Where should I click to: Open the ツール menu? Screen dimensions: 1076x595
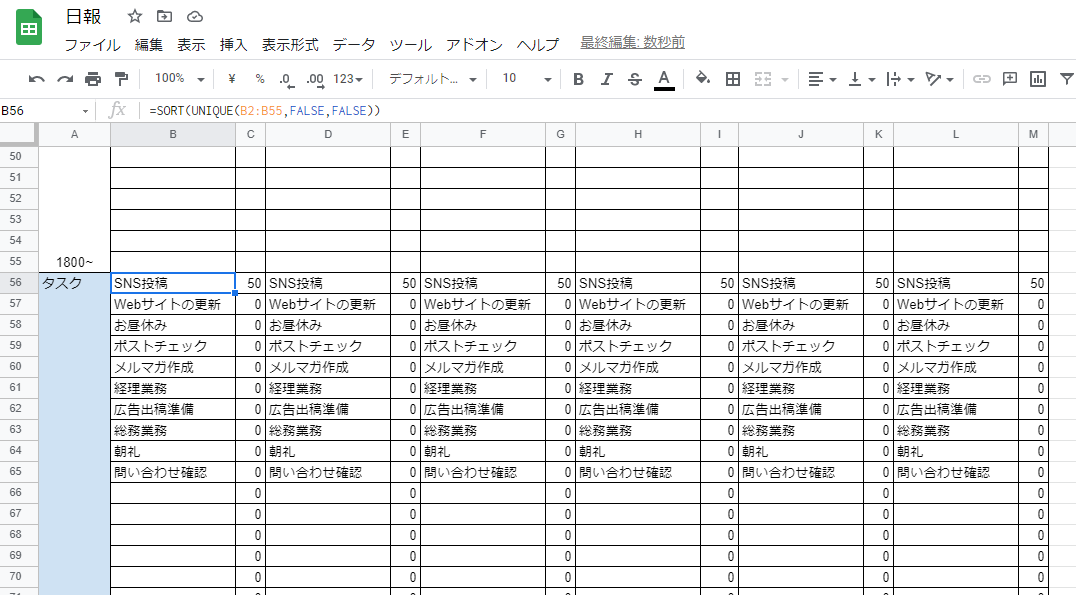[x=410, y=45]
